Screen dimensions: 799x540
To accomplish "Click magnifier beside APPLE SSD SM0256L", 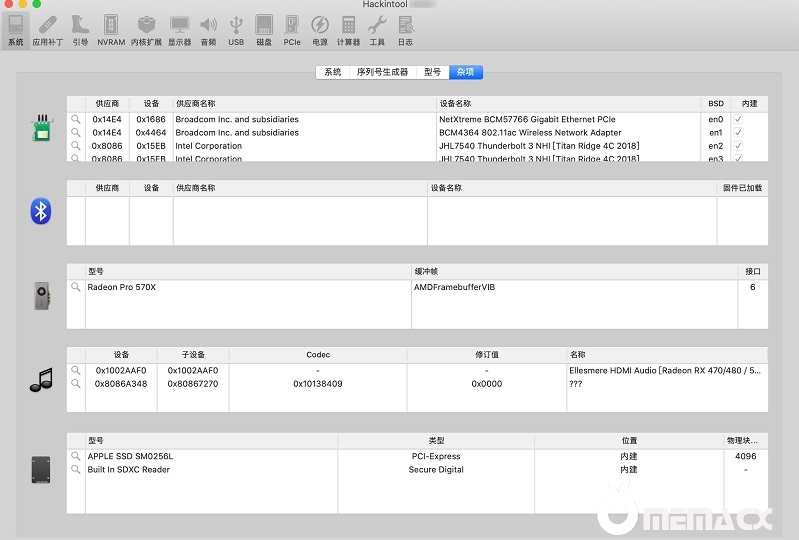I will point(76,456).
